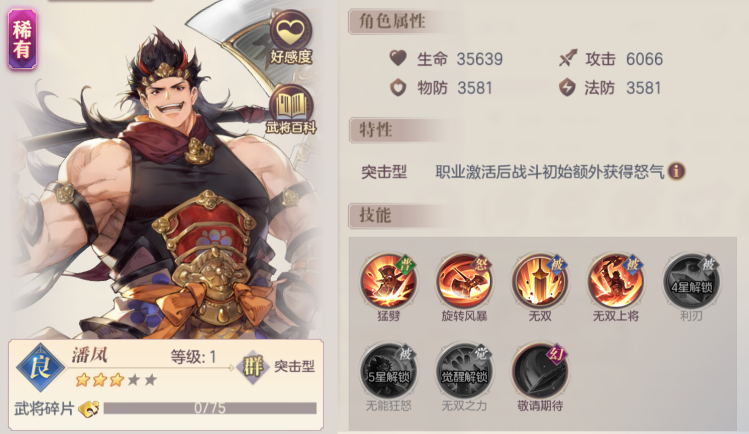The image size is (749, 434).
Task: Click the 良 quality diamond badge
Action: click(x=41, y=367)
